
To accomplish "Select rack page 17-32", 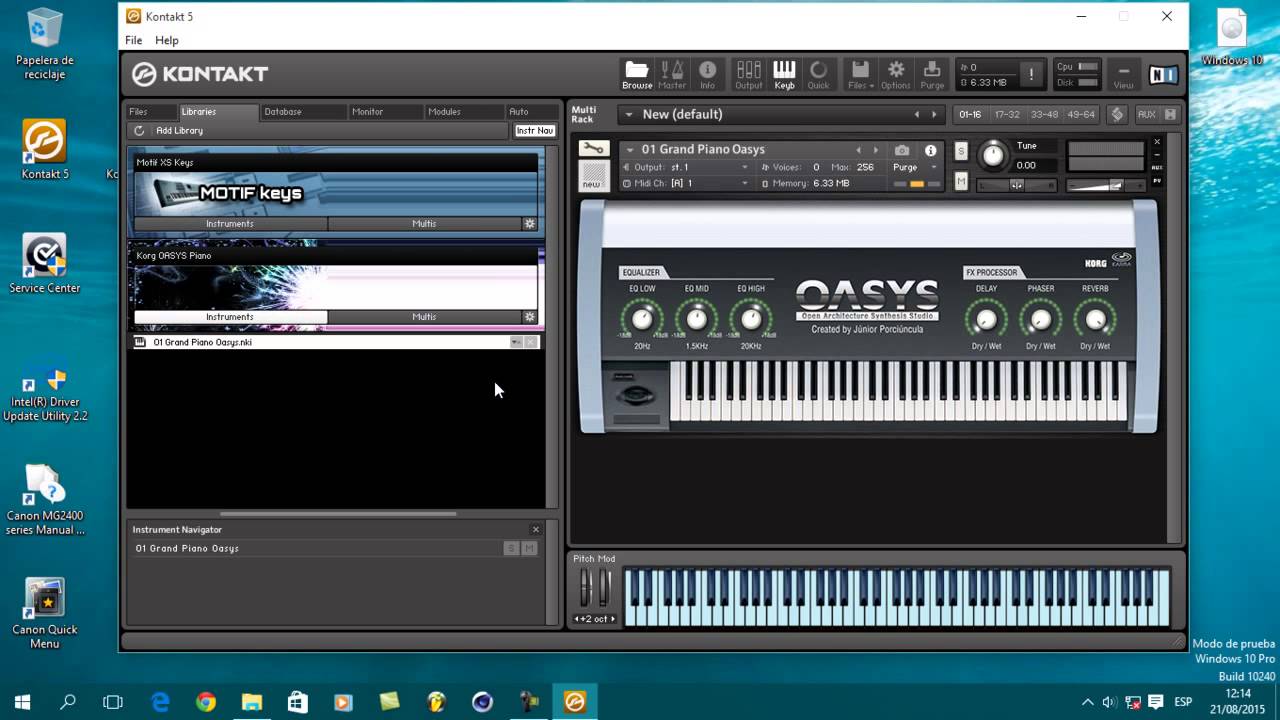I will tap(1007, 115).
